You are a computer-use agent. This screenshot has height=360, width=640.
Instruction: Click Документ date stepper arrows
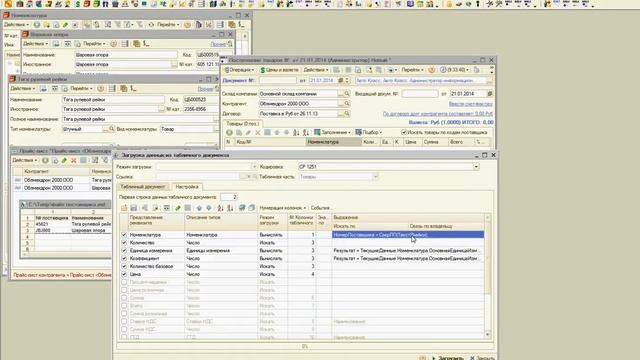(x=347, y=80)
